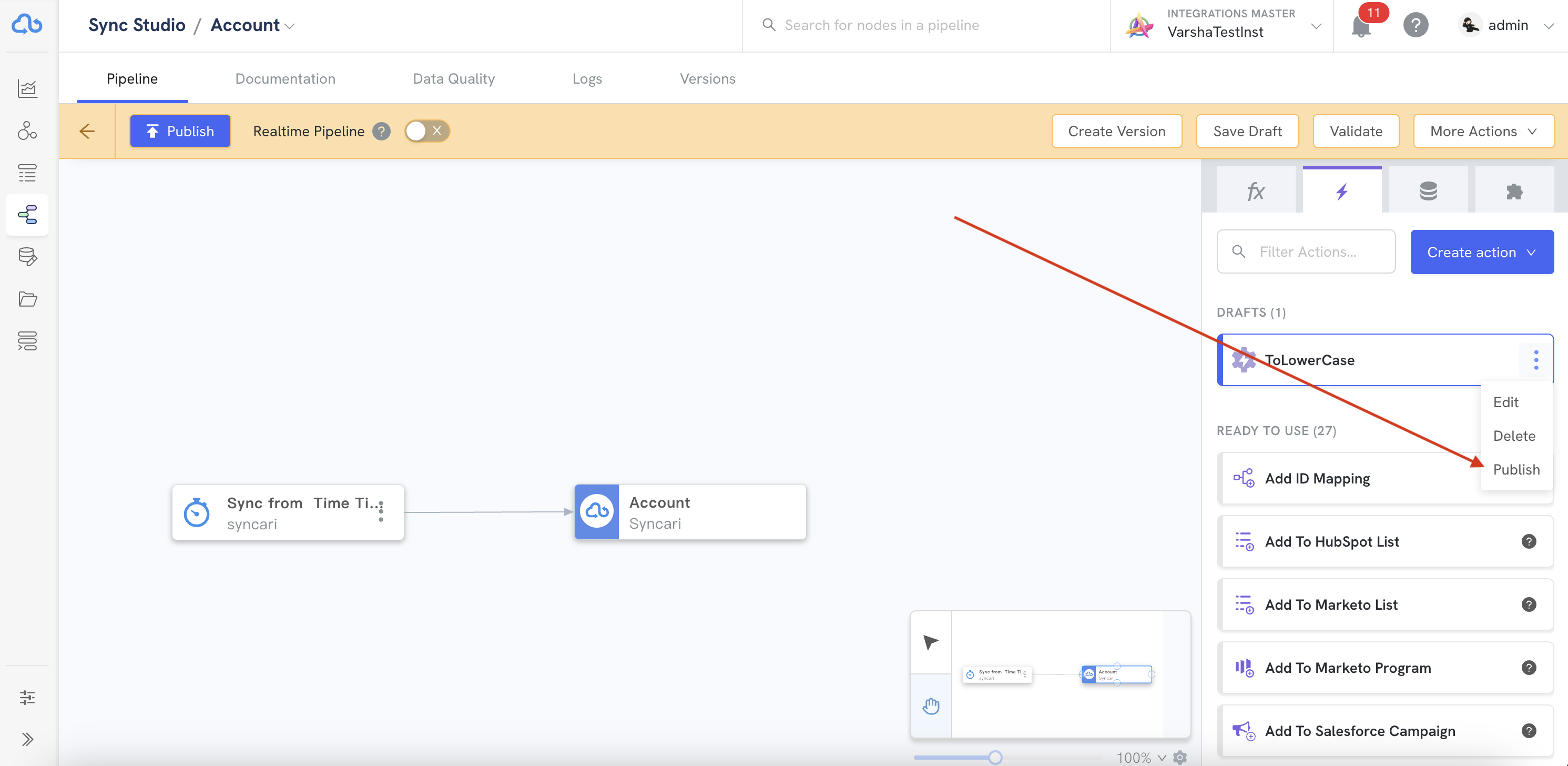Click the admin avatar icon
1568x766 pixels.
pos(1470,25)
